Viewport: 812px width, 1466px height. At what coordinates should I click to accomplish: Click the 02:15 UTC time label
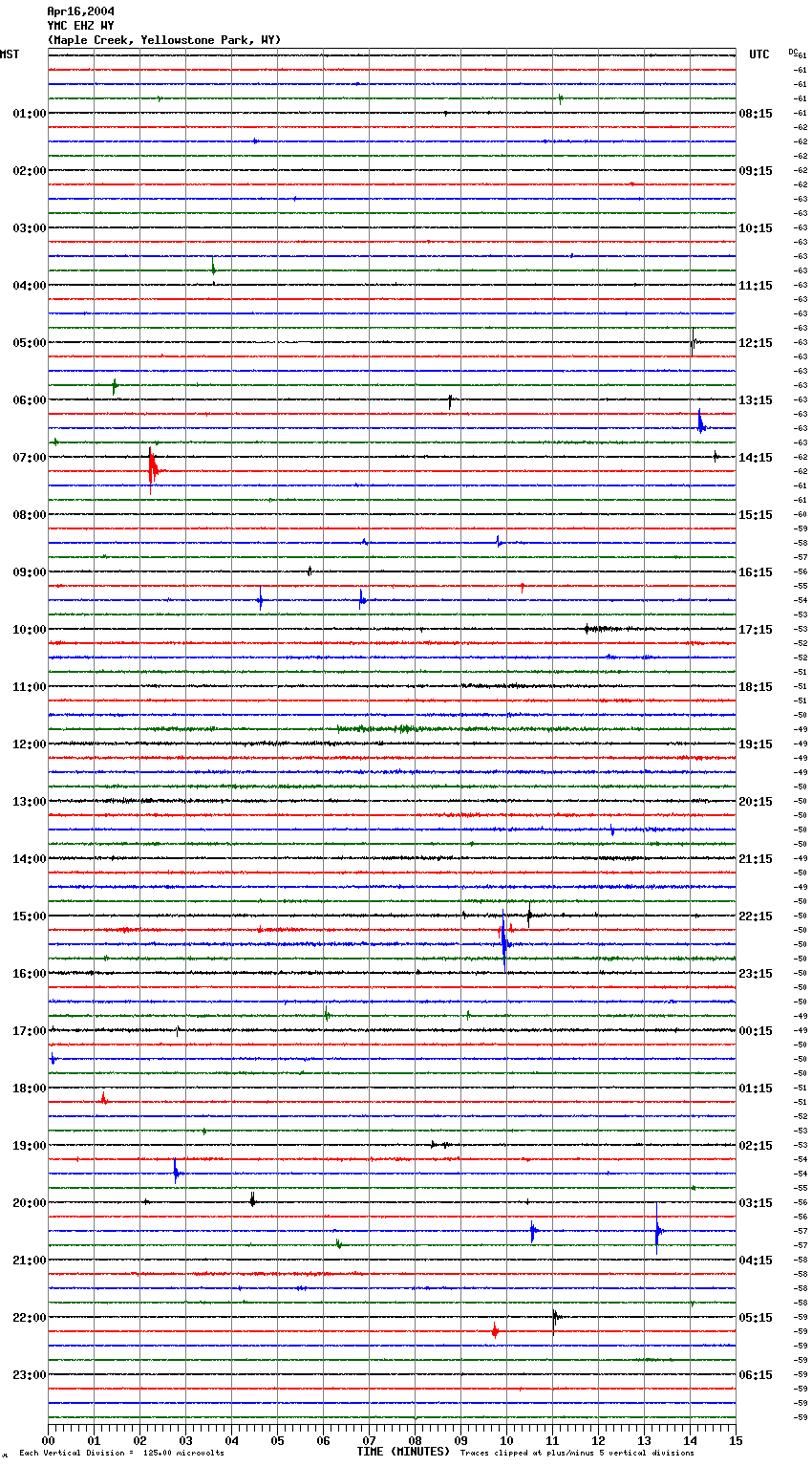point(756,1146)
